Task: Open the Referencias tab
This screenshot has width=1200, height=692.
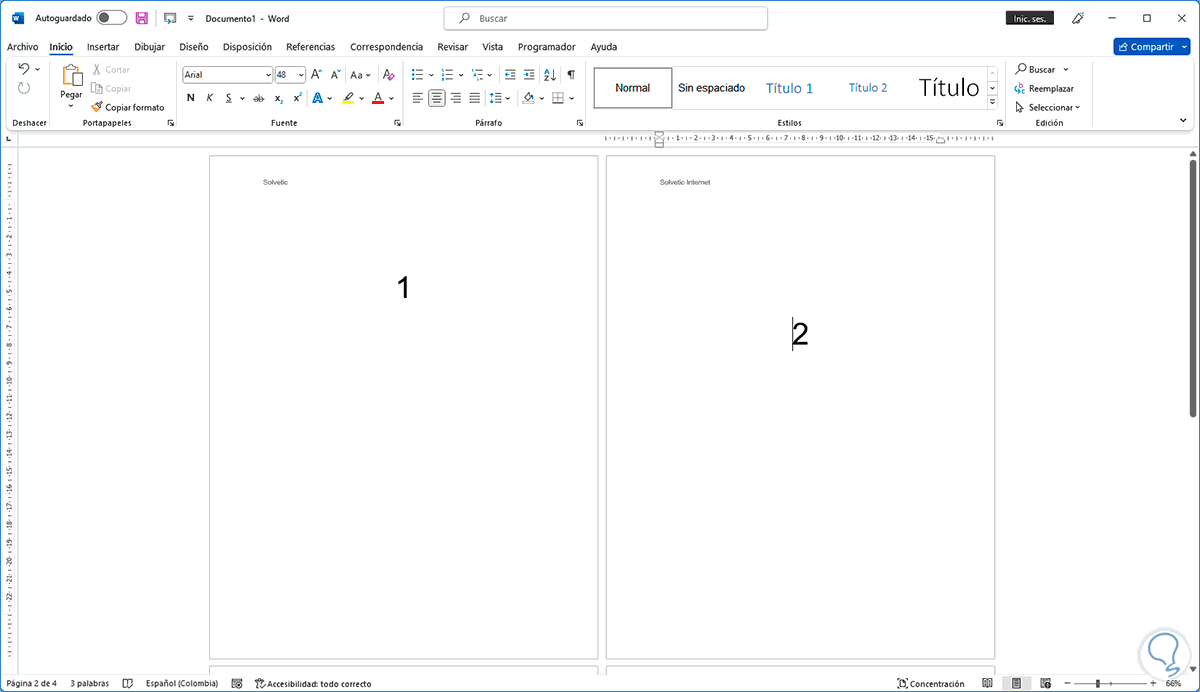Action: click(x=310, y=47)
